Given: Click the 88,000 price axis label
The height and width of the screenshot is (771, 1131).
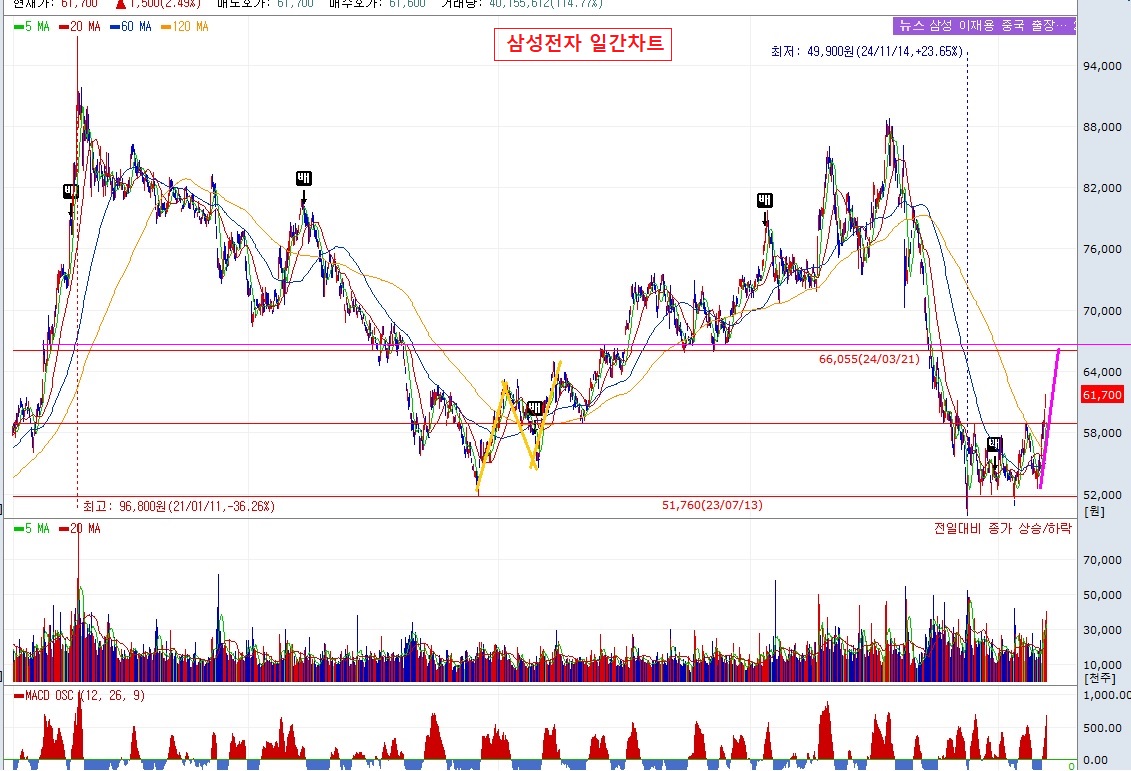Looking at the screenshot, I should coord(1103,127).
